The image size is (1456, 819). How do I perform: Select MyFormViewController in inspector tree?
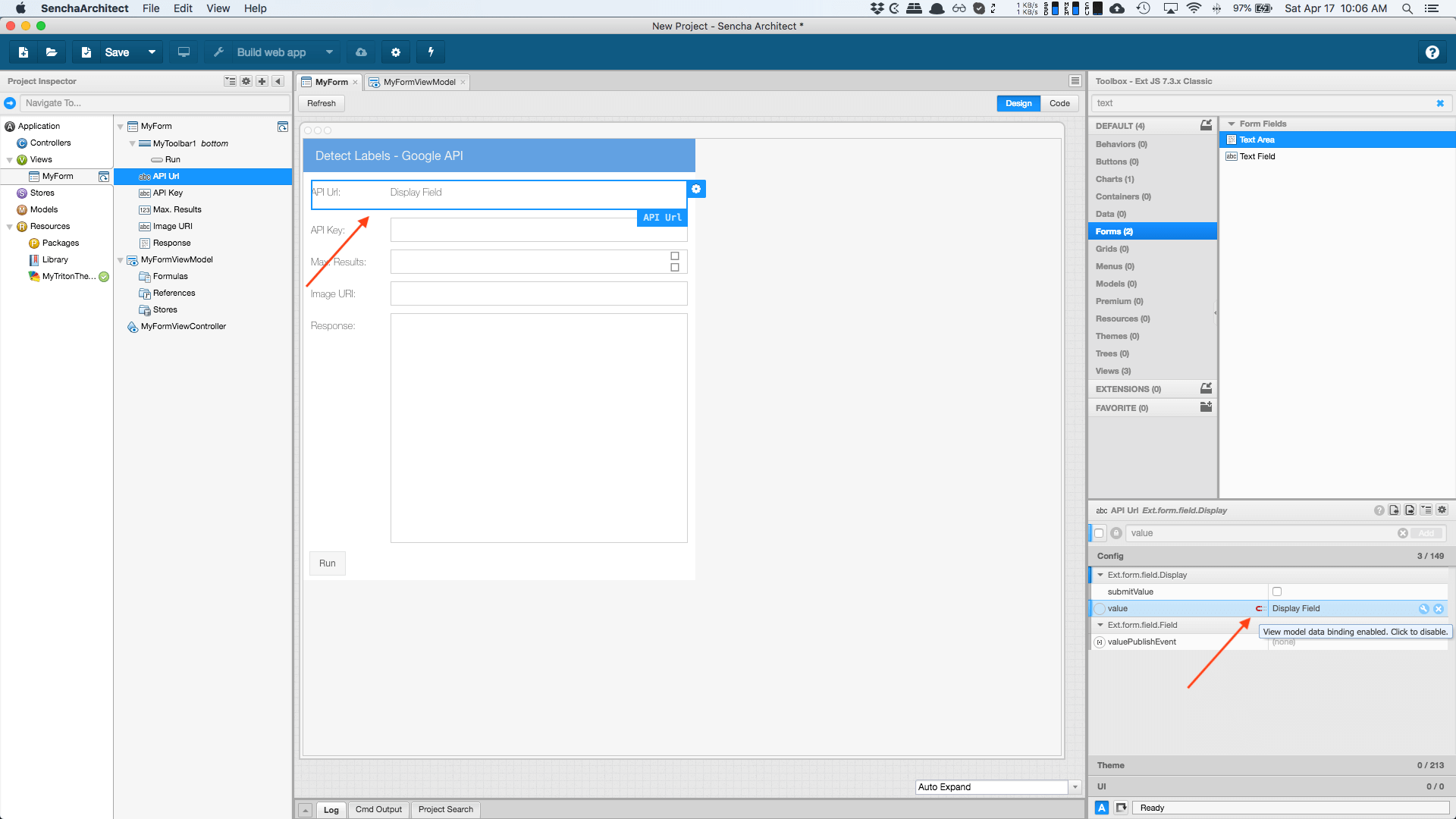pyautogui.click(x=183, y=326)
